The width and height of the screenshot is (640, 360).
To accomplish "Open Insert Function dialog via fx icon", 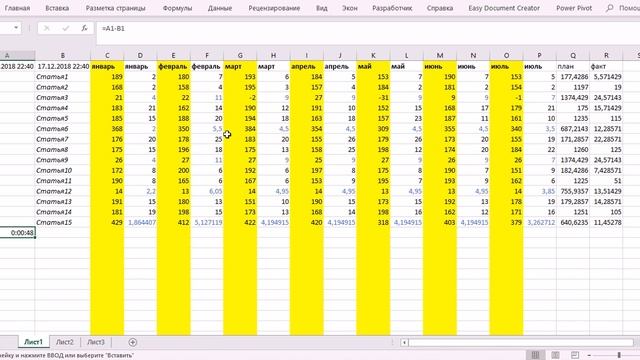I will [84, 28].
